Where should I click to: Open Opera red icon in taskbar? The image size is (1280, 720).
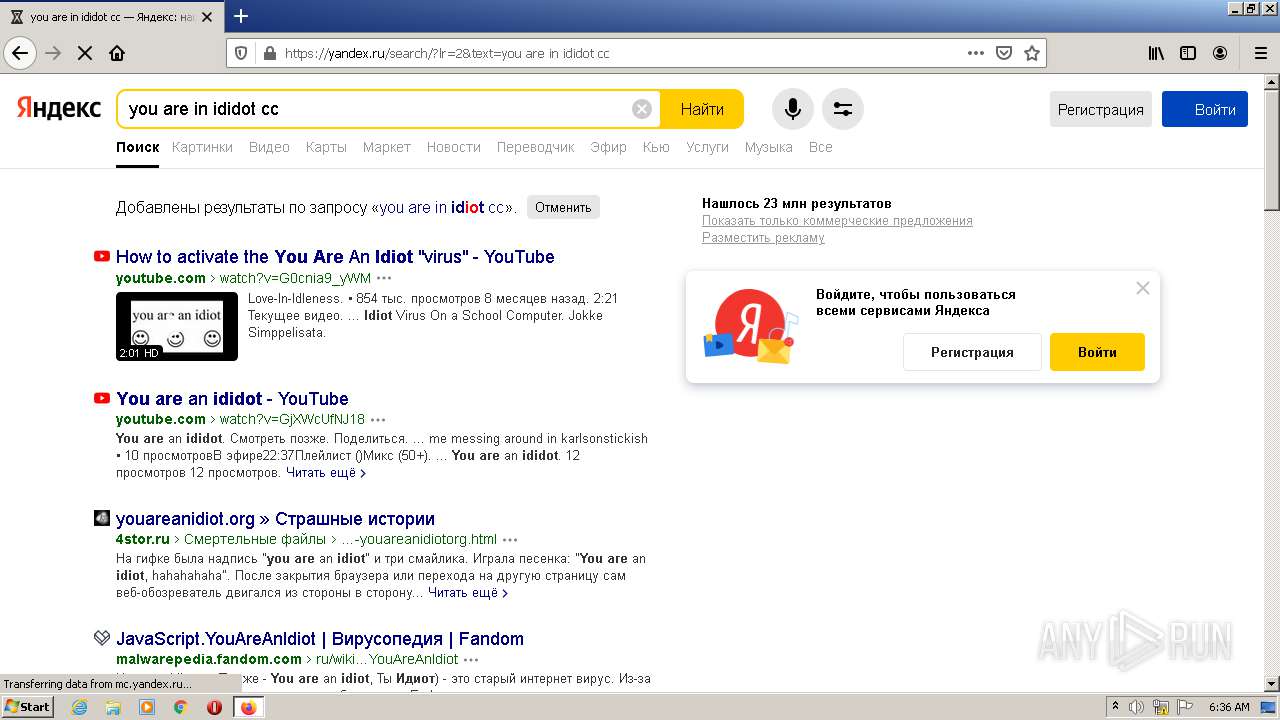tap(214, 707)
